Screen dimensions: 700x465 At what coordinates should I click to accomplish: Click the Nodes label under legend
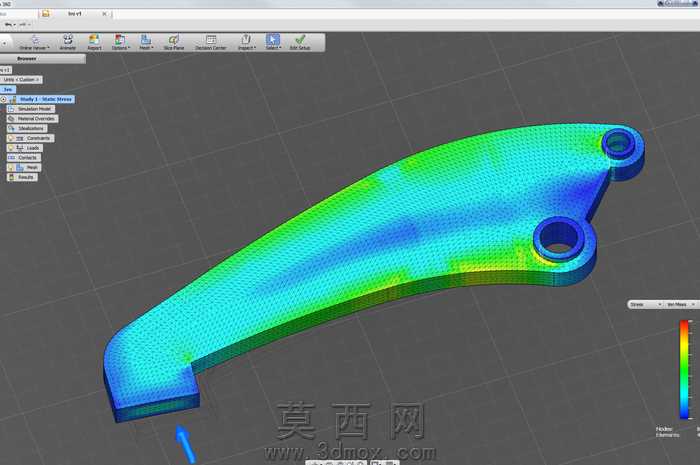[664, 429]
